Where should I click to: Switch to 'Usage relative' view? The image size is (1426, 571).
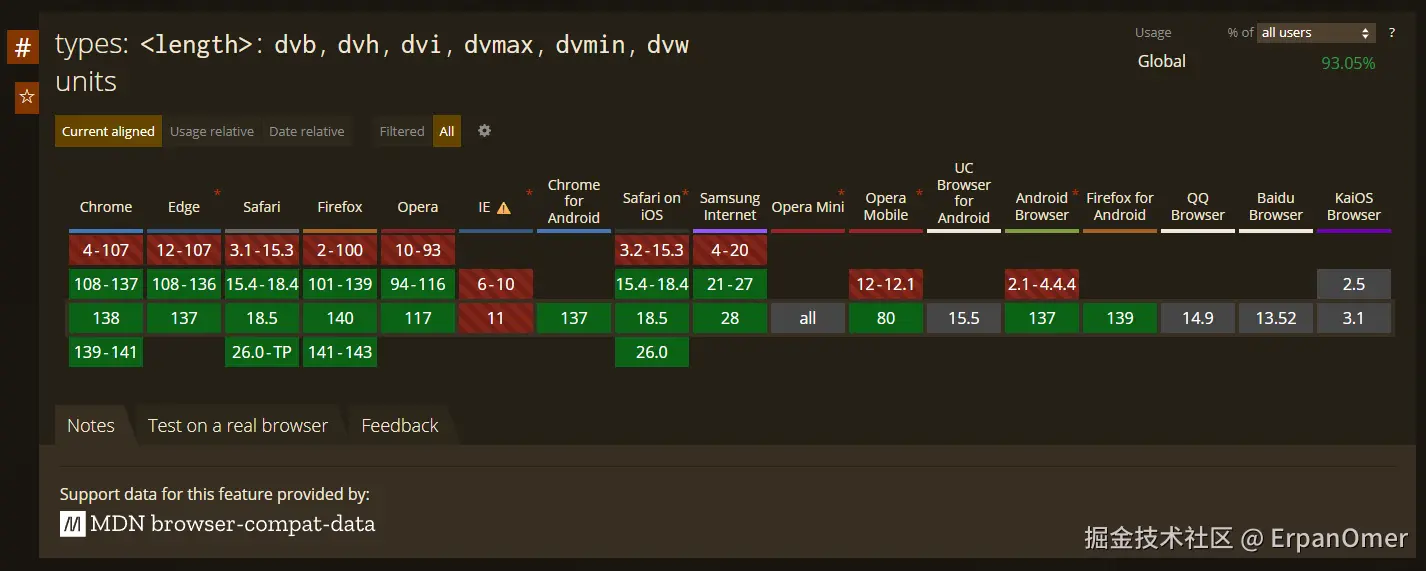point(212,131)
